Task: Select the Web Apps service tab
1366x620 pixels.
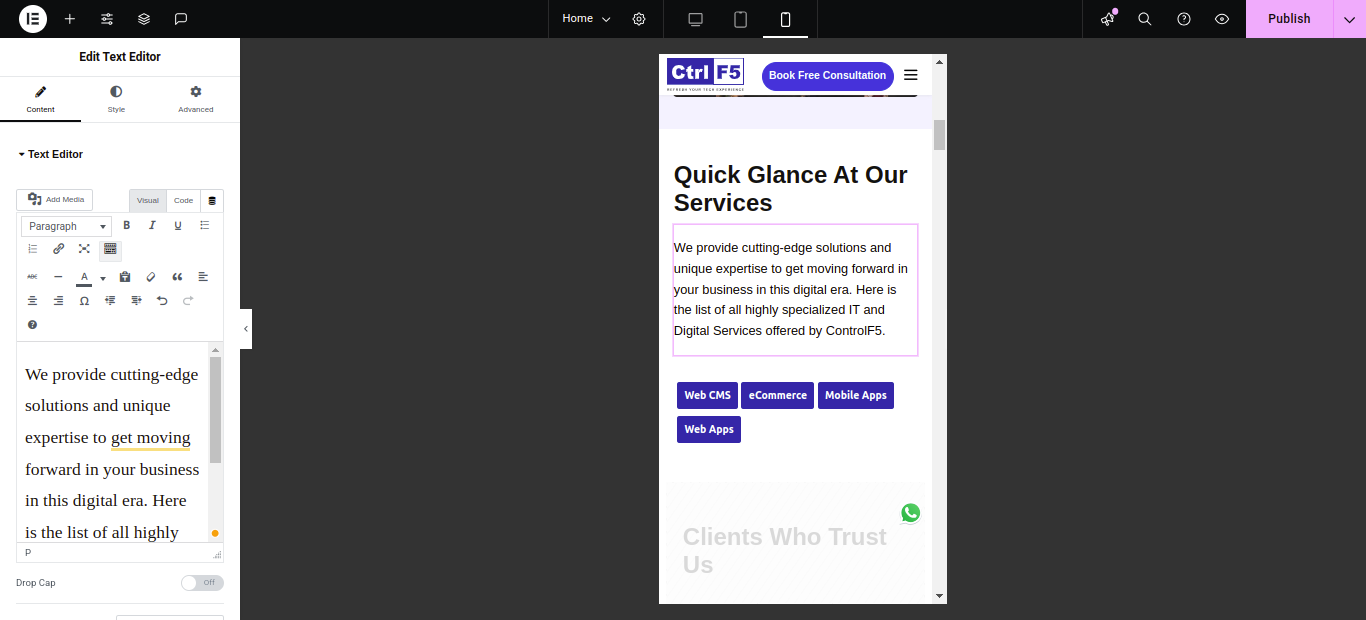Action: pos(708,430)
